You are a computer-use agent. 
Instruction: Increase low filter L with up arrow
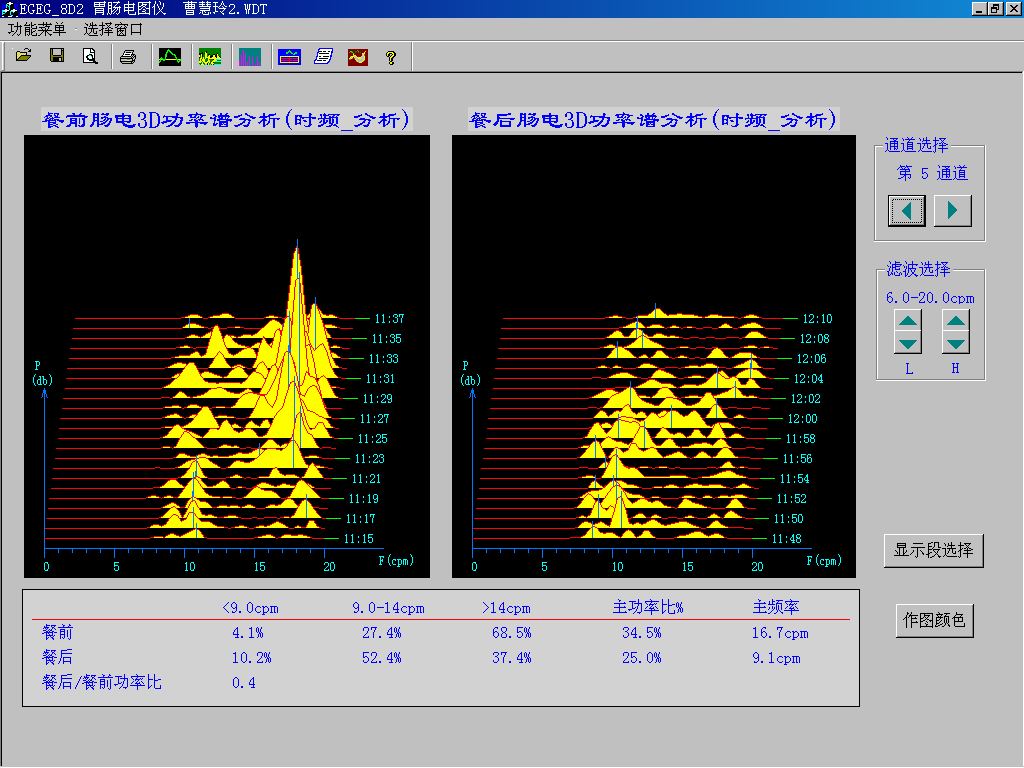coord(908,321)
